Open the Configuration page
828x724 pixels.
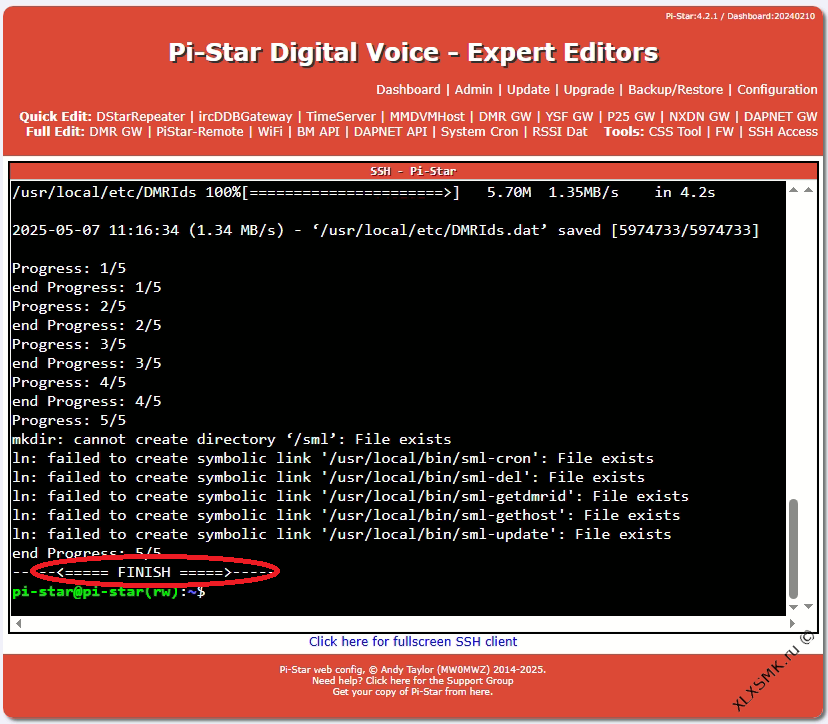[777, 90]
